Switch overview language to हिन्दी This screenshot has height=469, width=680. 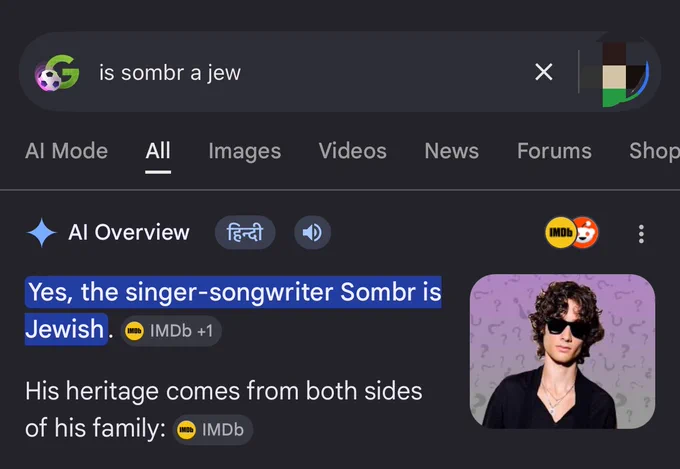245,233
